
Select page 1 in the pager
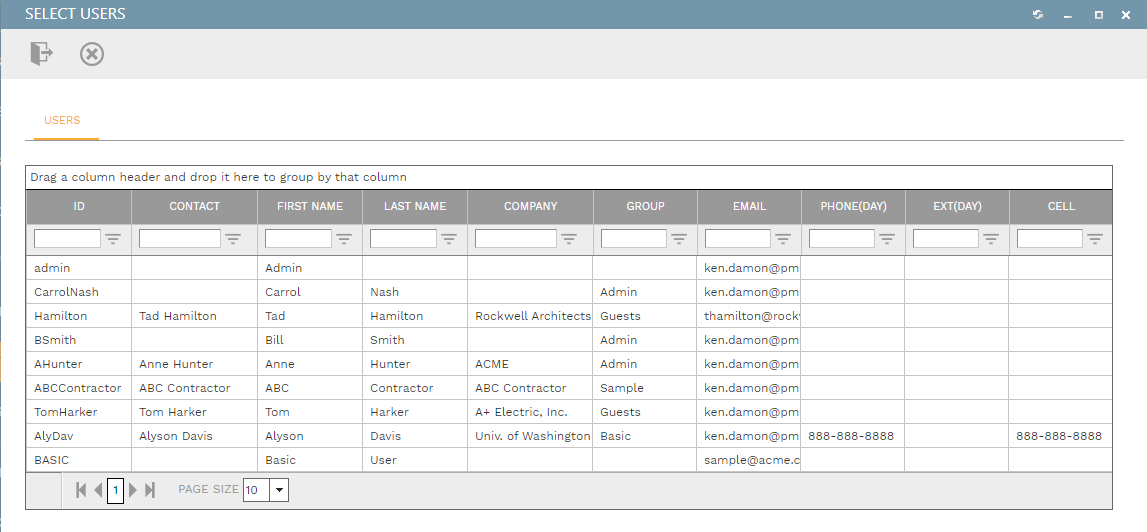[115, 490]
